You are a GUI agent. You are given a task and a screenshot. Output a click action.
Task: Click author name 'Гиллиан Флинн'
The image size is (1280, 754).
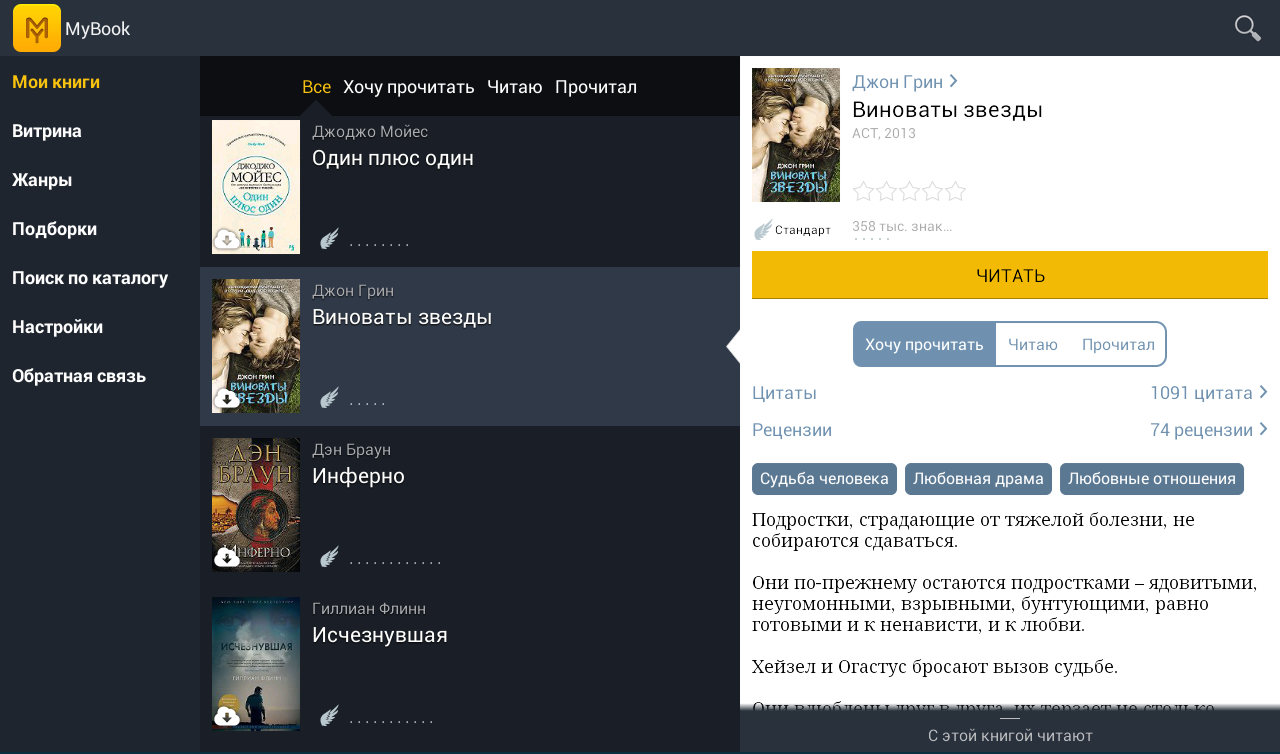369,608
